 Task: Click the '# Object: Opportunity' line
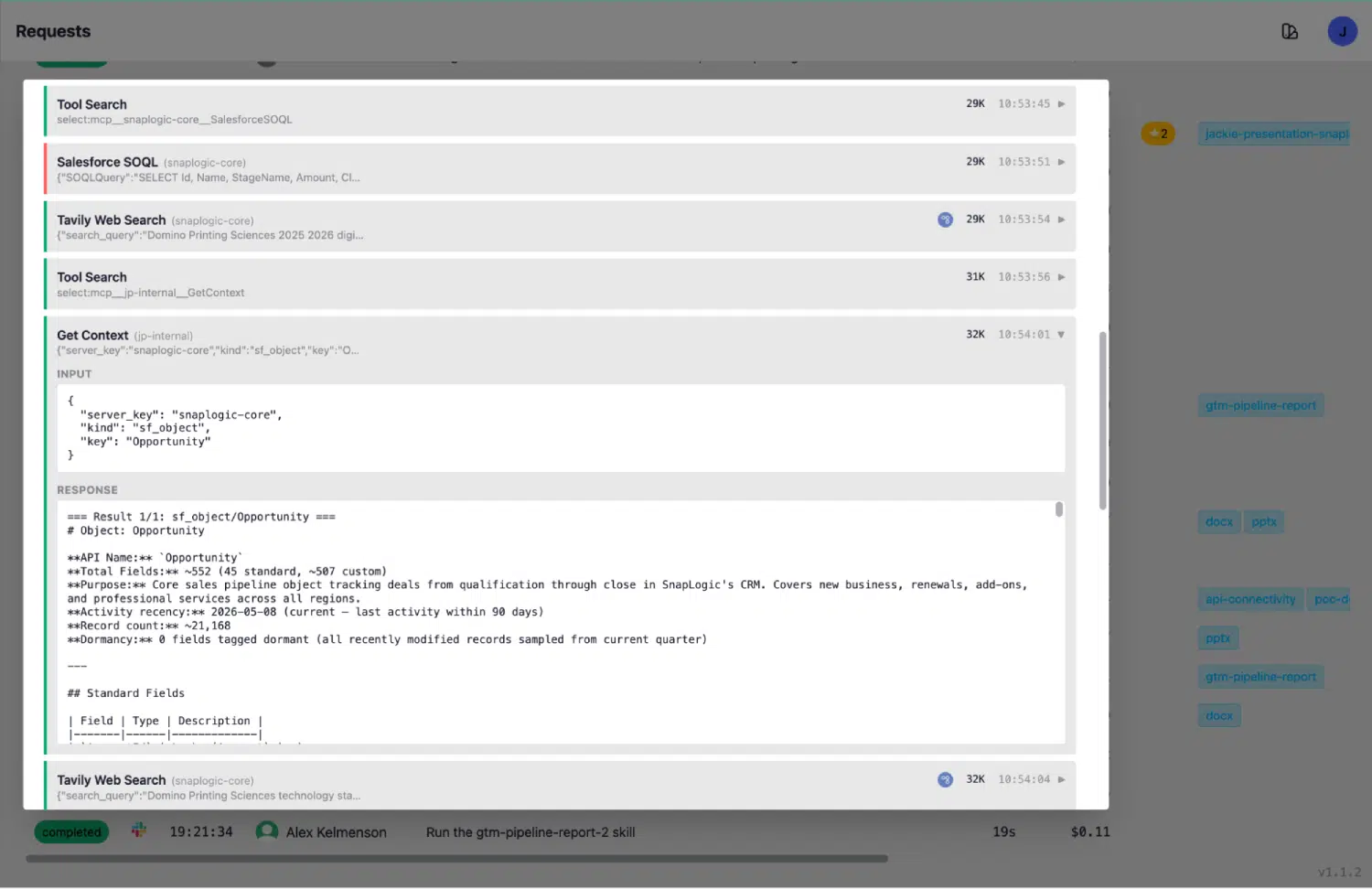[136, 530]
